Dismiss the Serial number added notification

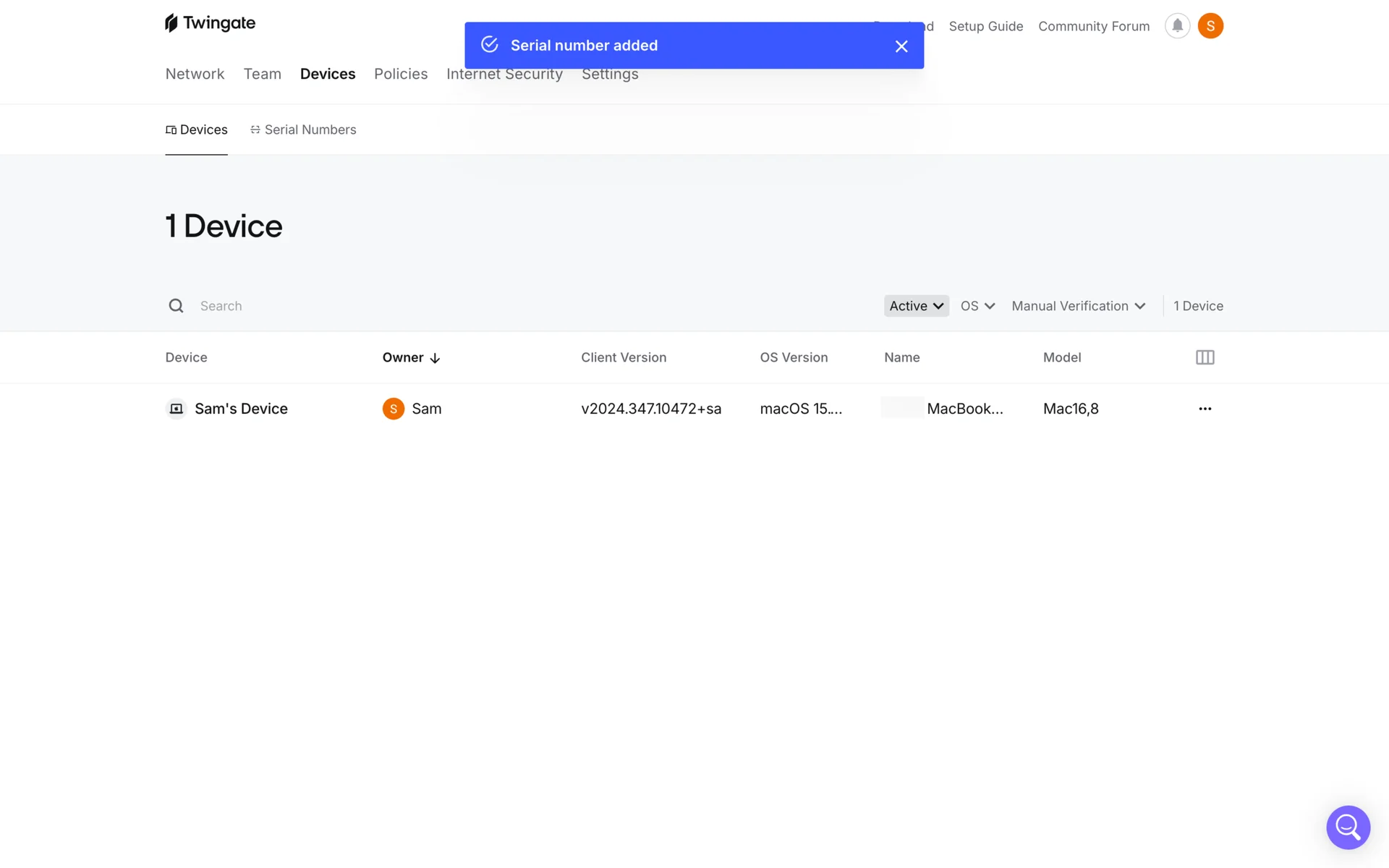point(901,46)
